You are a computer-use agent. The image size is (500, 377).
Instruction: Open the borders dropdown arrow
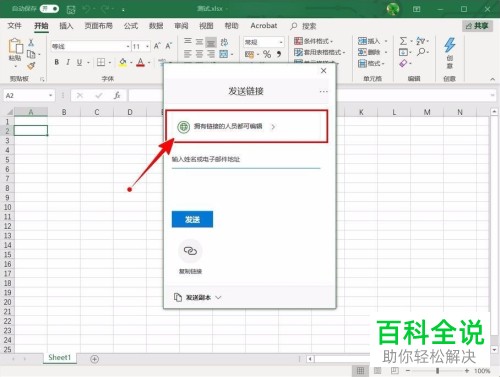tap(109, 62)
